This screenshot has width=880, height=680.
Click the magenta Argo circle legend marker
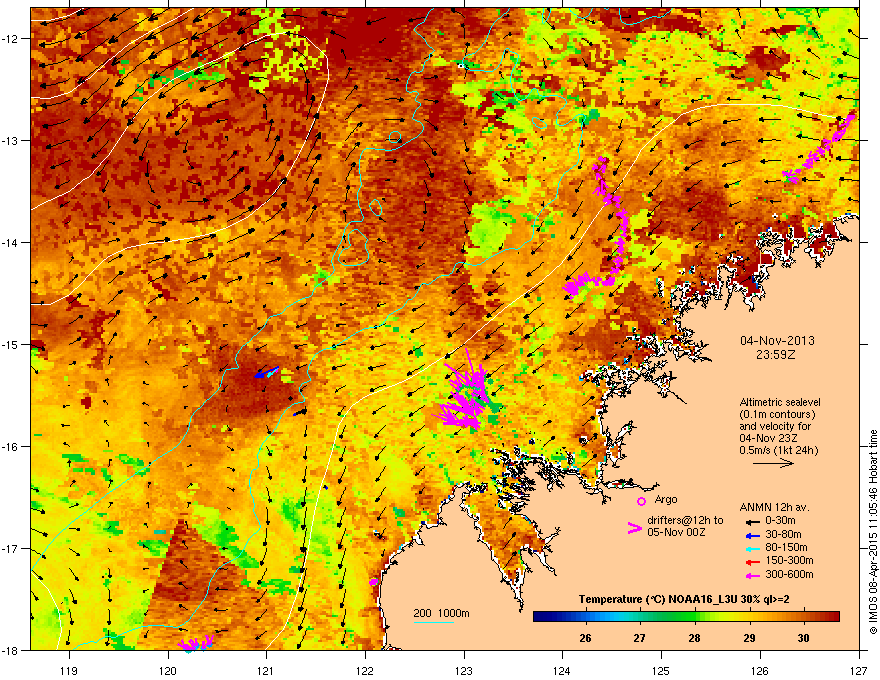pyautogui.click(x=641, y=501)
